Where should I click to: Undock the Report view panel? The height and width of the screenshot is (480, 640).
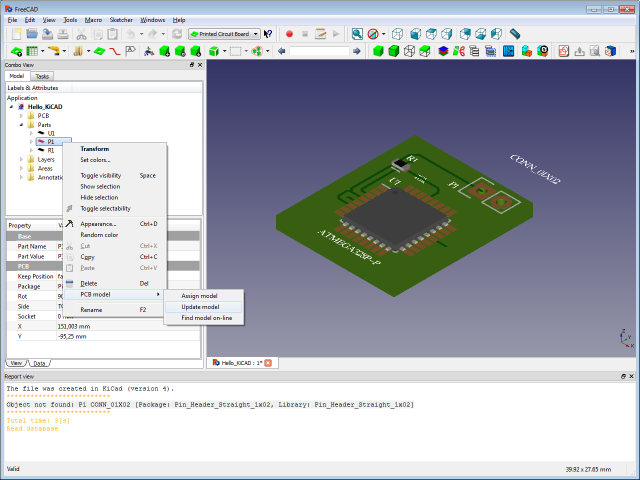click(623, 376)
